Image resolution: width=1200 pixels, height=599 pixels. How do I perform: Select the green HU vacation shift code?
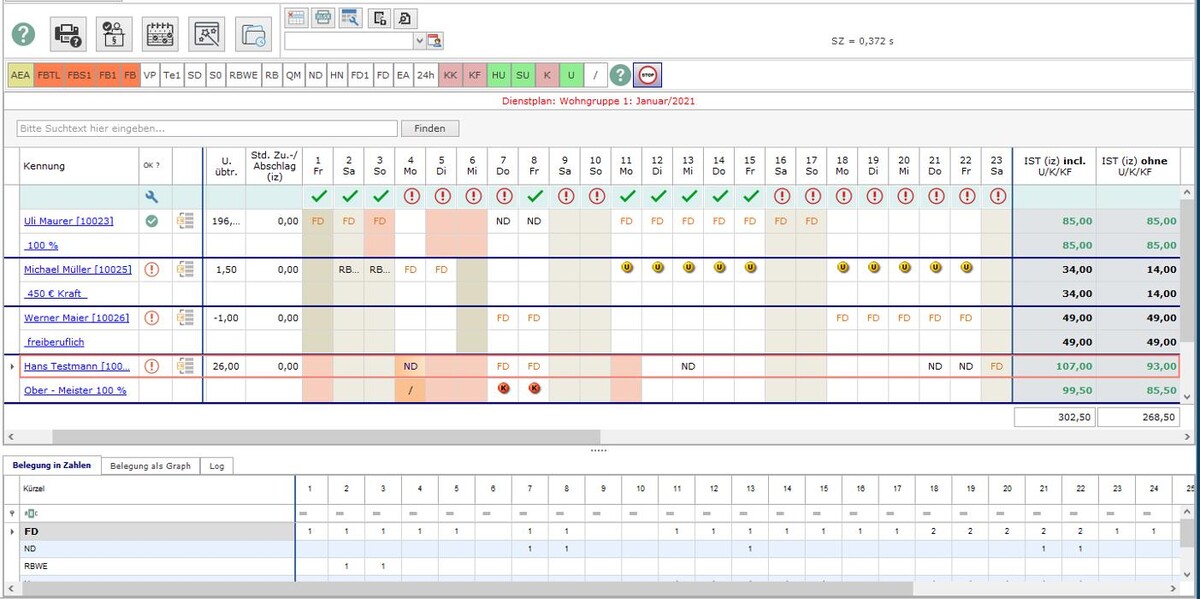pos(498,75)
